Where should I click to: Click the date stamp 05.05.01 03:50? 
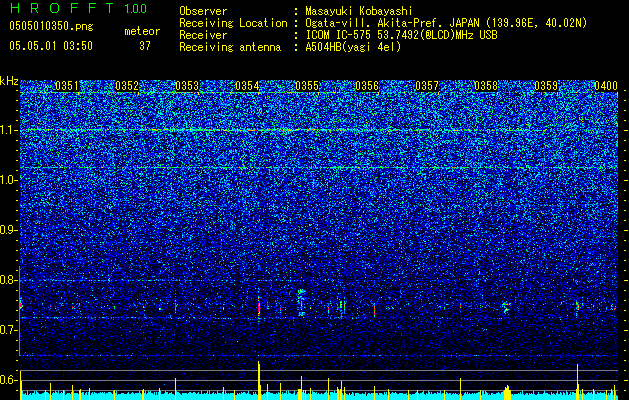pyautogui.click(x=51, y=46)
